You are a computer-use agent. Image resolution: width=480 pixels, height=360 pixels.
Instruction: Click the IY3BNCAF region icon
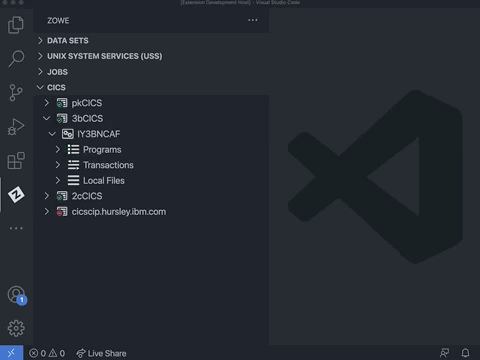68,134
